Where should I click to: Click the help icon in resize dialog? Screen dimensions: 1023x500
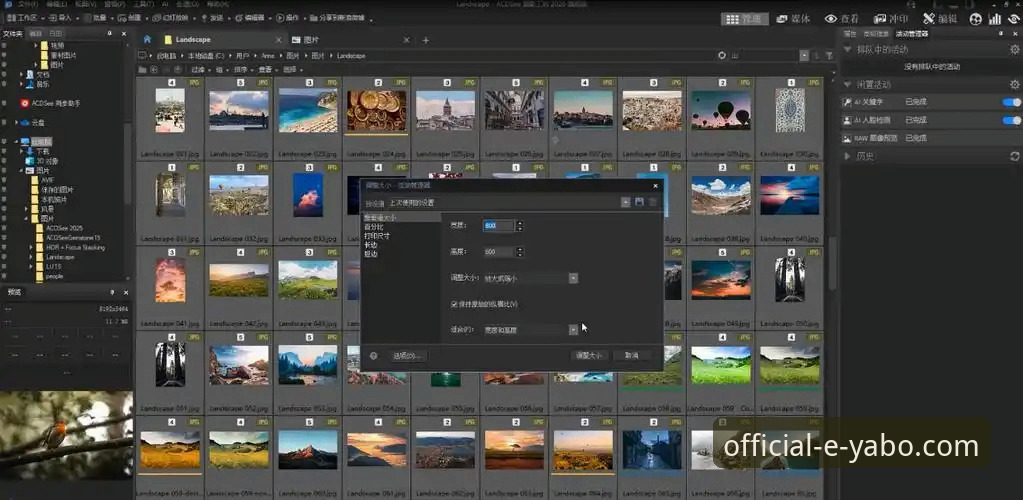(373, 355)
